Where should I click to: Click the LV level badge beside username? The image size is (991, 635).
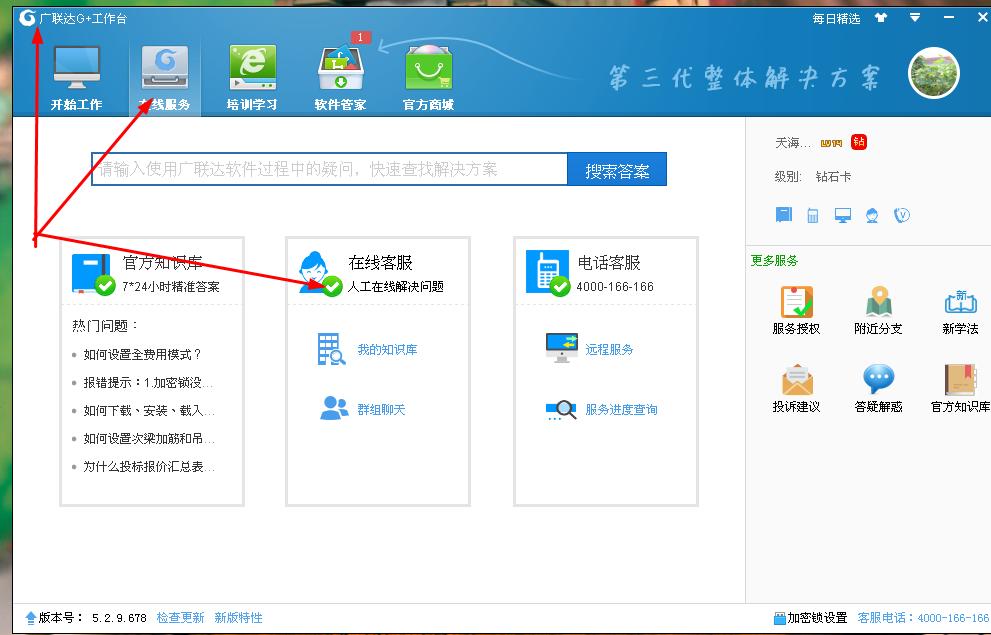click(831, 143)
